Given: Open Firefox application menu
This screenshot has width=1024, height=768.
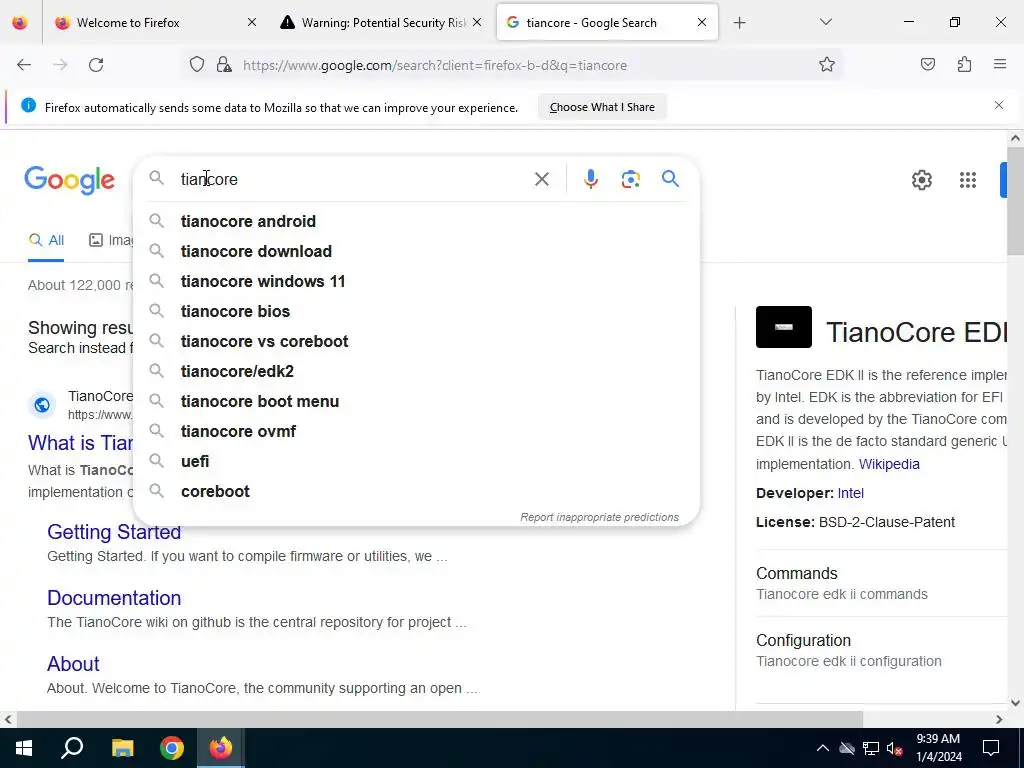Looking at the screenshot, I should coord(999,65).
